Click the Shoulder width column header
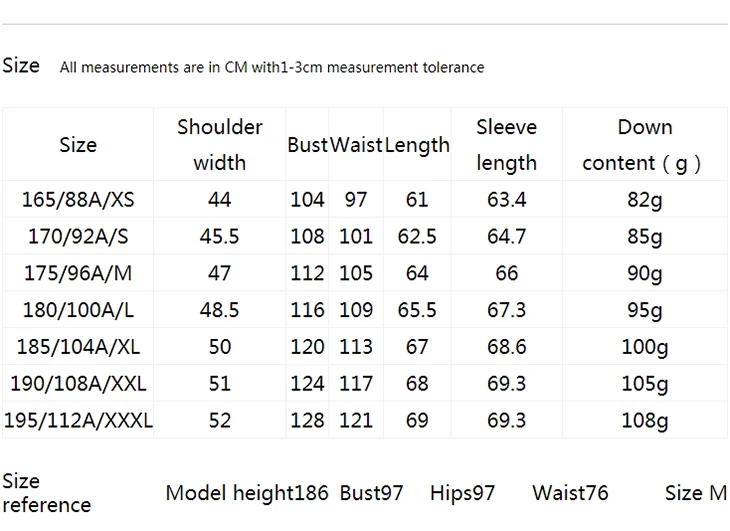The height and width of the screenshot is (531, 730). click(219, 145)
